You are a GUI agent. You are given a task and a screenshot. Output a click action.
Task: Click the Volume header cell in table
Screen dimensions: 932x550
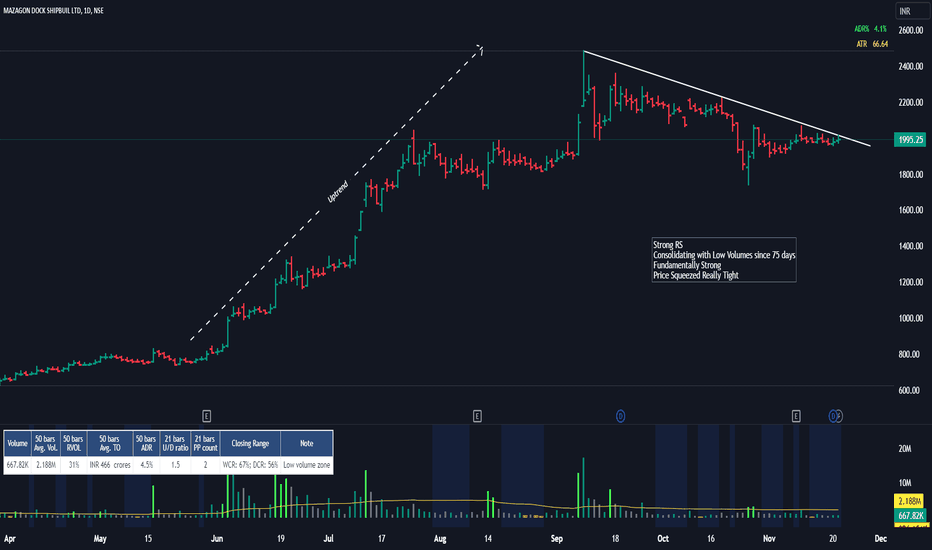point(17,444)
